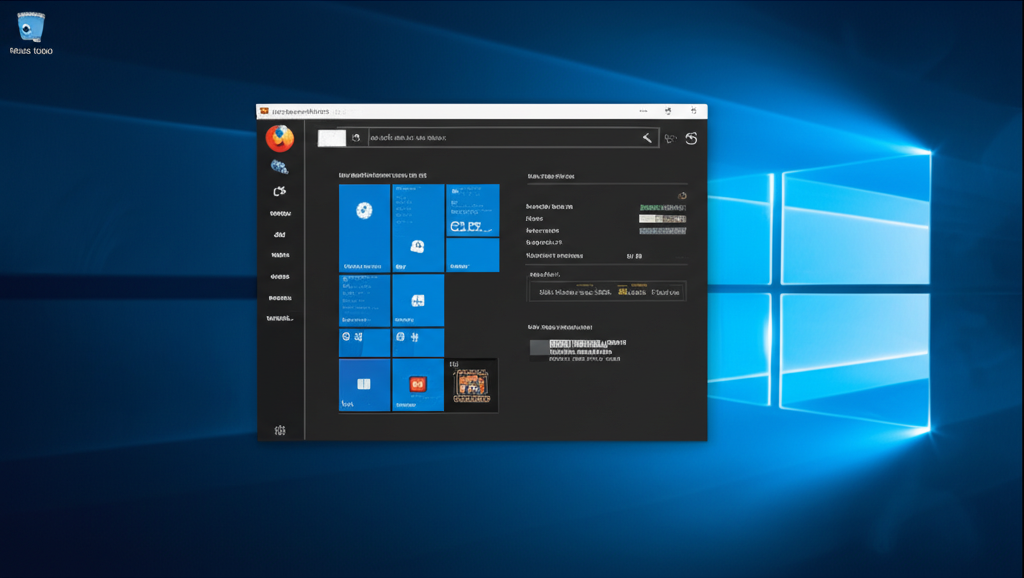Click the white box left of the search bar

click(x=332, y=138)
